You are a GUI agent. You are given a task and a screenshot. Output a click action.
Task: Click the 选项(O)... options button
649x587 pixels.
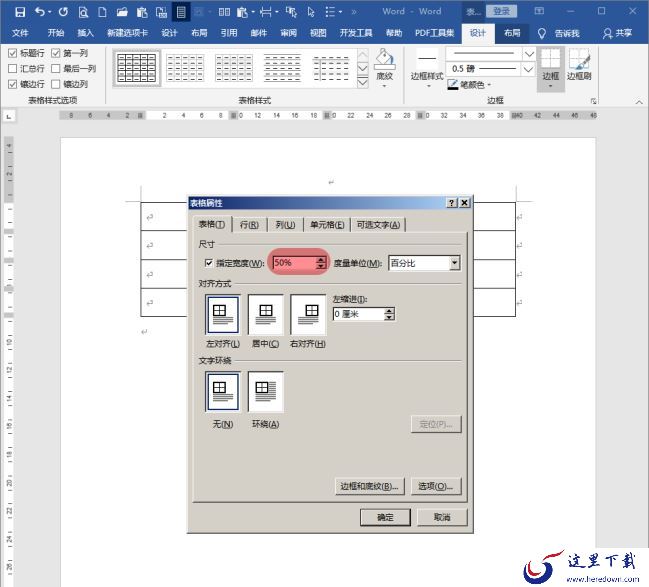point(436,486)
